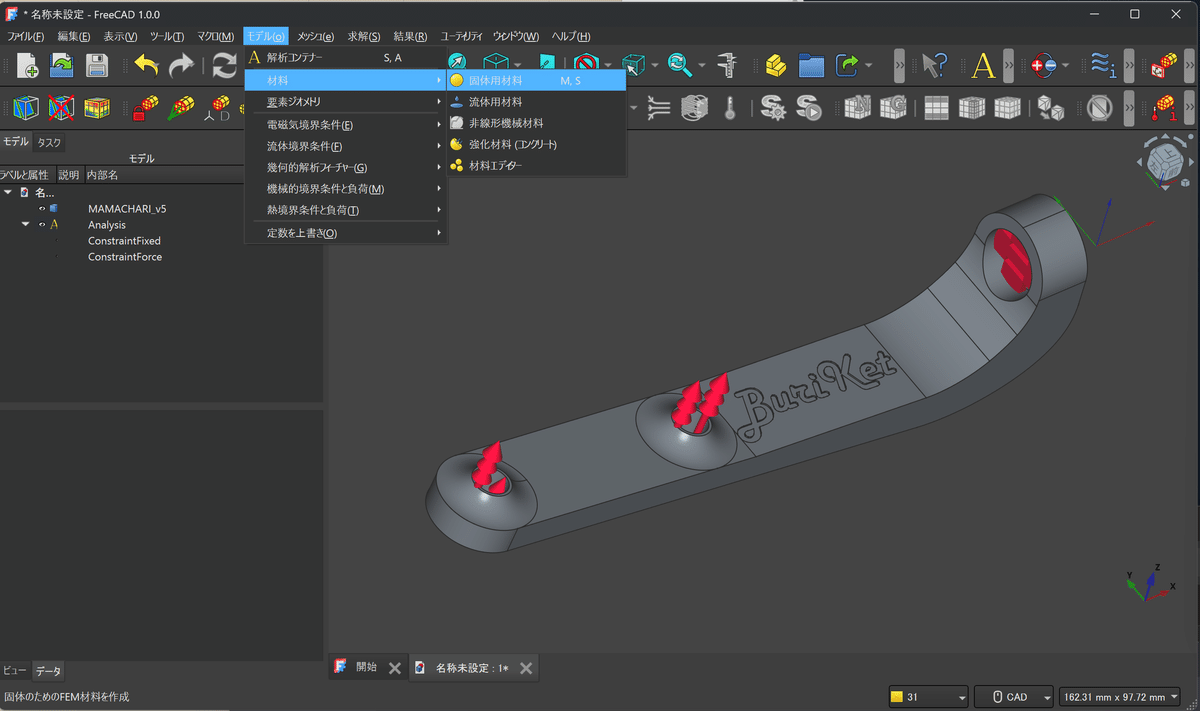Close the 名称未設定 : 1* document tab
This screenshot has height=711, width=1200.
click(x=526, y=668)
